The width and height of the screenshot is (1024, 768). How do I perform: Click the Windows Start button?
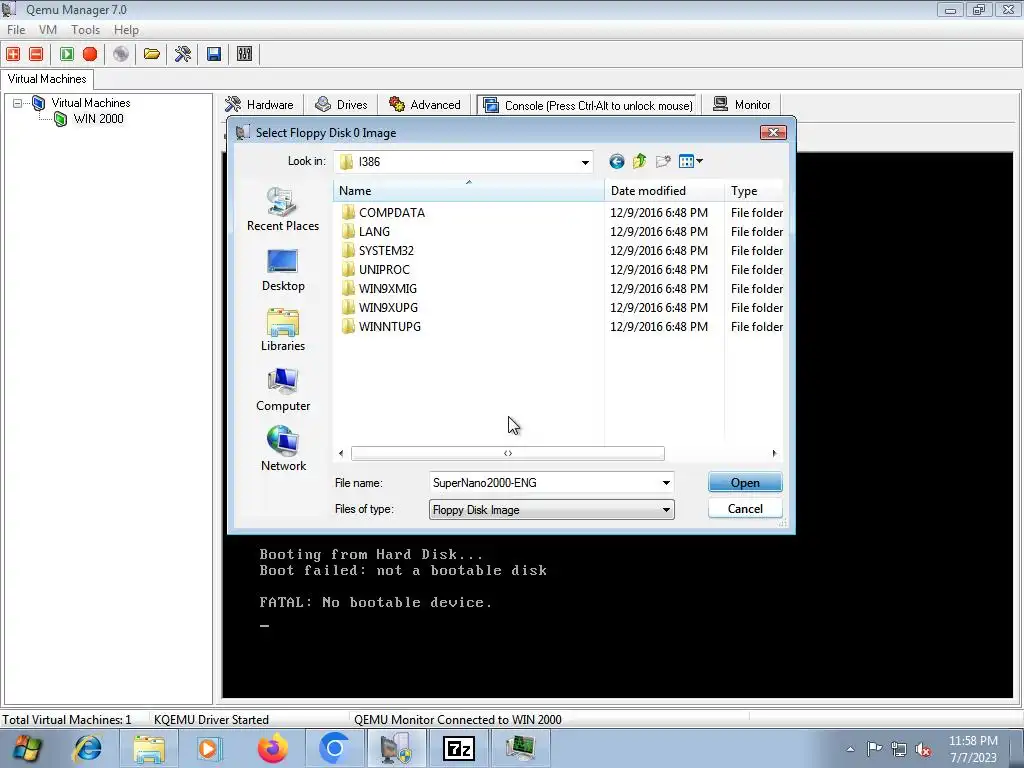tap(26, 748)
